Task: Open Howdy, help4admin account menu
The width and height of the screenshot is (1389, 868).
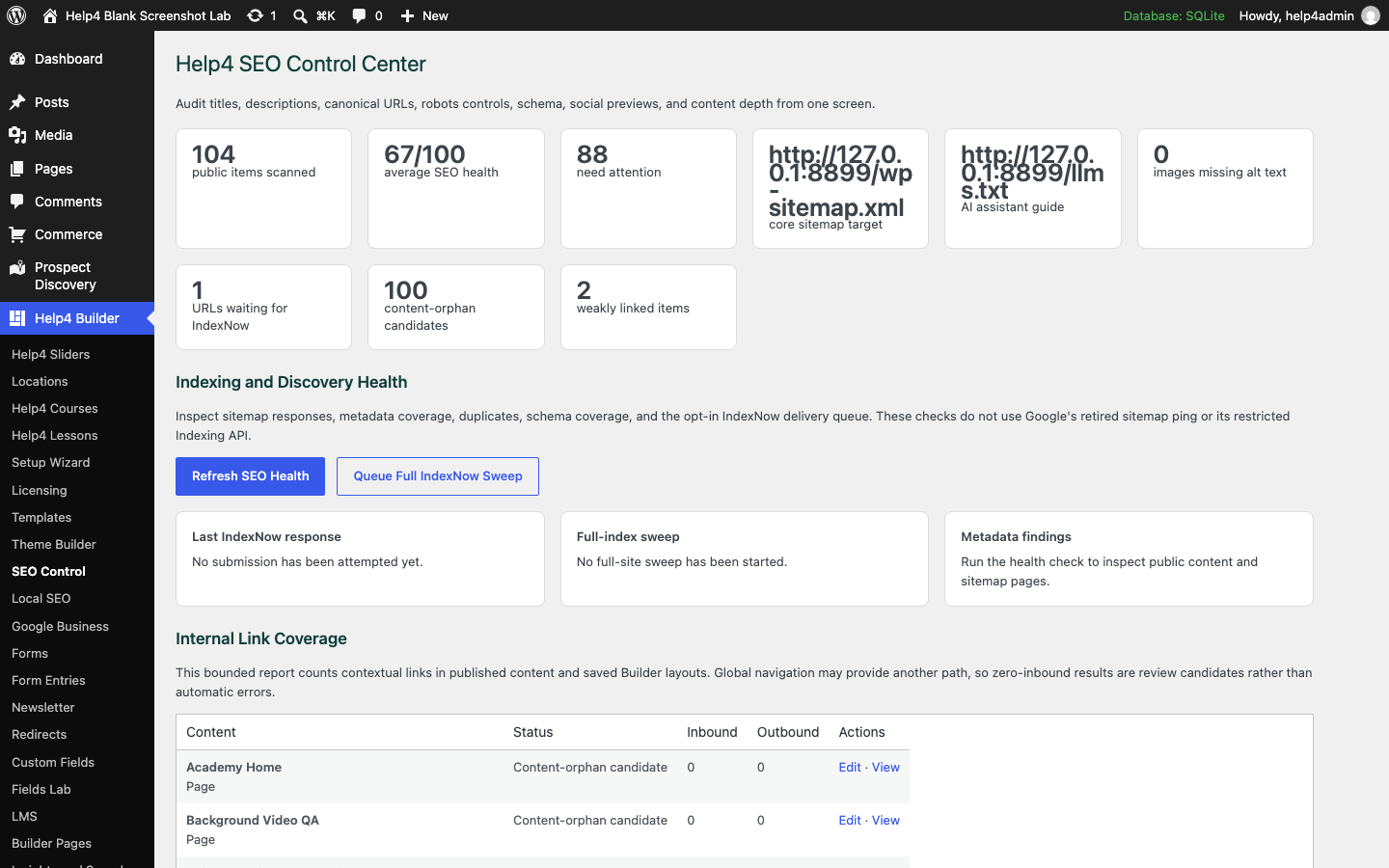Action: click(x=1309, y=15)
